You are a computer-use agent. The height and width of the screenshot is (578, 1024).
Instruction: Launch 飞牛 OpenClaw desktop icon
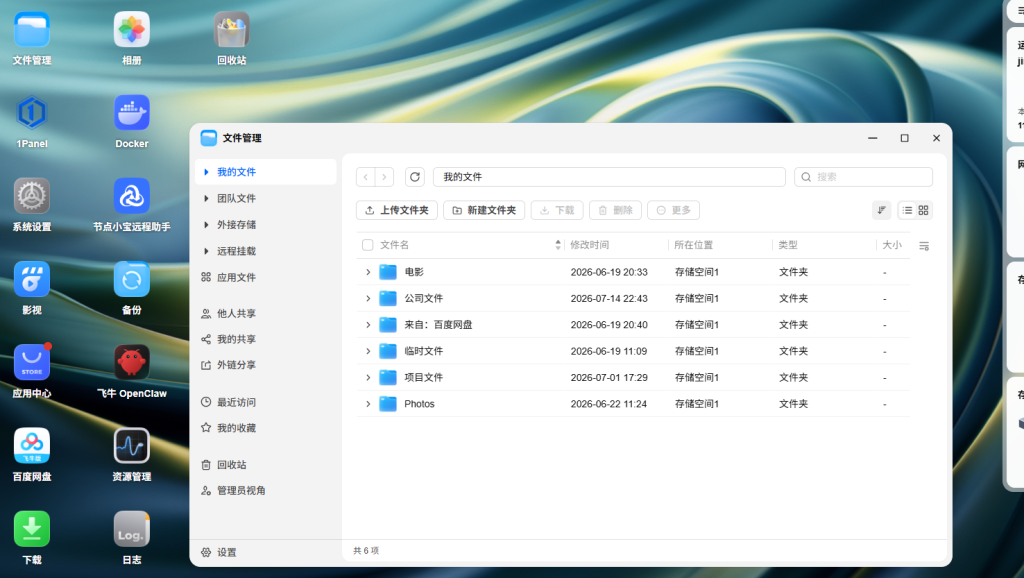[131, 362]
